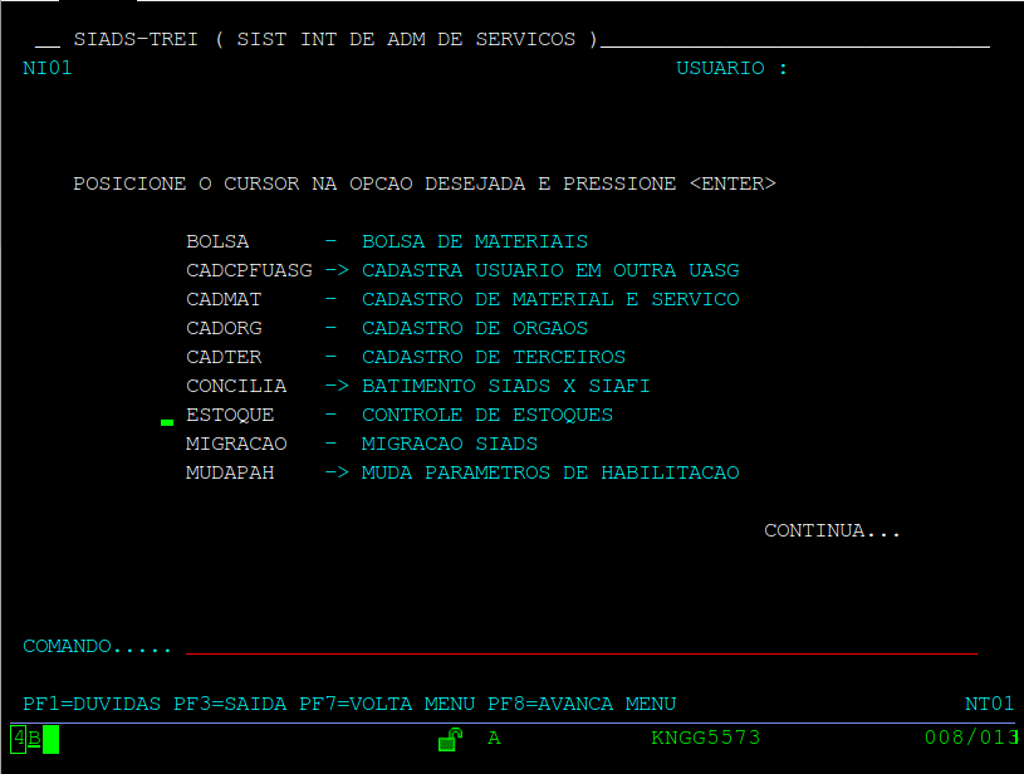Click the input field before SIADS-TREI title

pyautogui.click(x=48, y=40)
